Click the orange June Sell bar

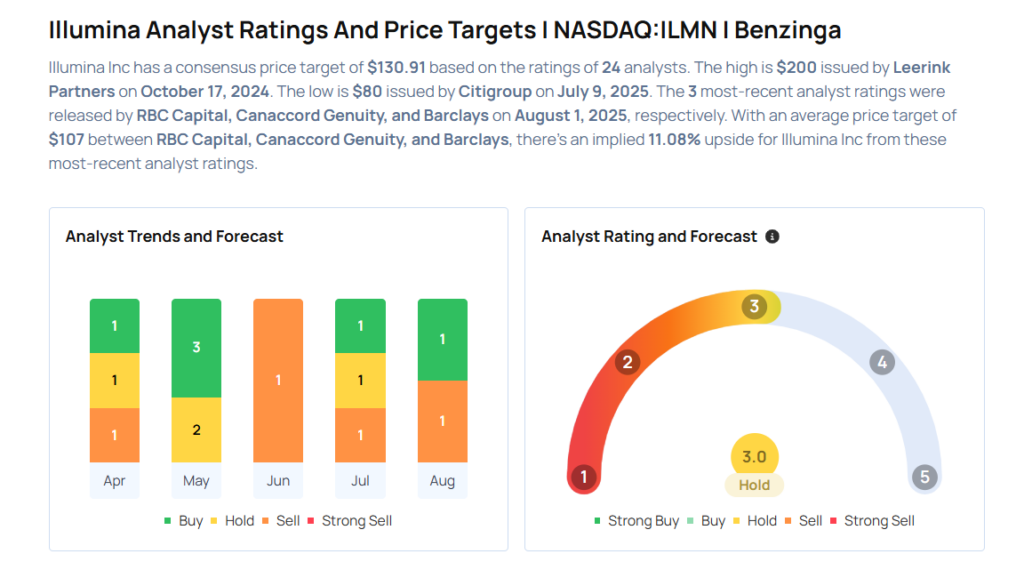tap(278, 380)
